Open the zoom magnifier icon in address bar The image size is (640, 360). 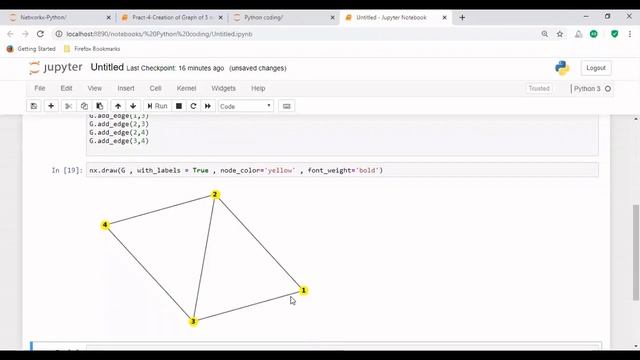pos(544,34)
